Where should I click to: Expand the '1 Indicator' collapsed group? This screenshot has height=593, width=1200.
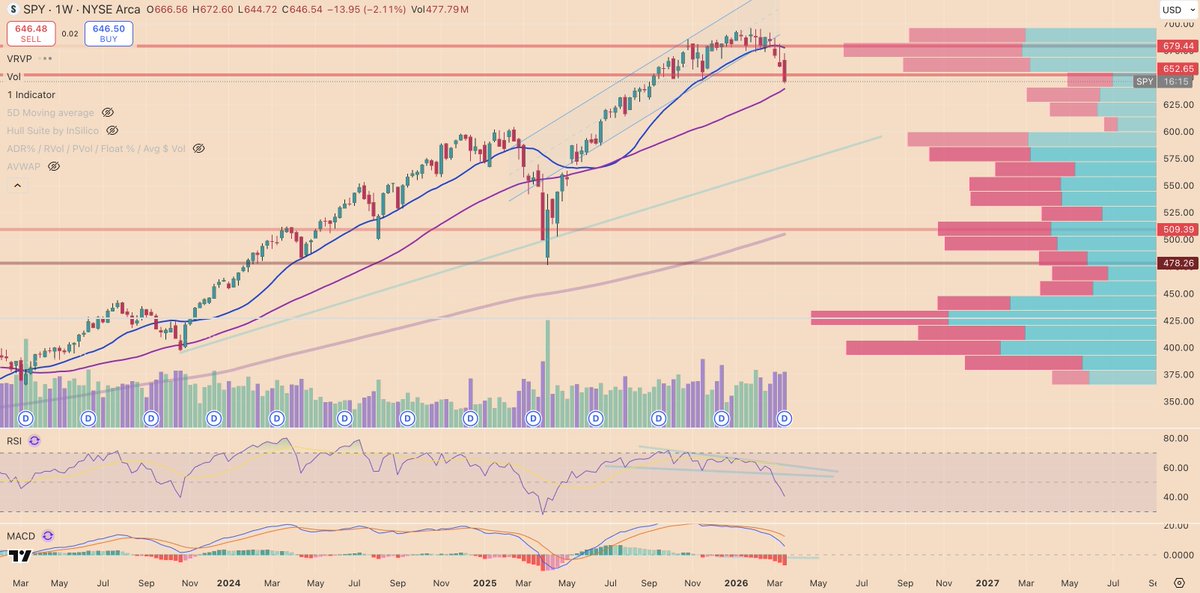tap(31, 95)
